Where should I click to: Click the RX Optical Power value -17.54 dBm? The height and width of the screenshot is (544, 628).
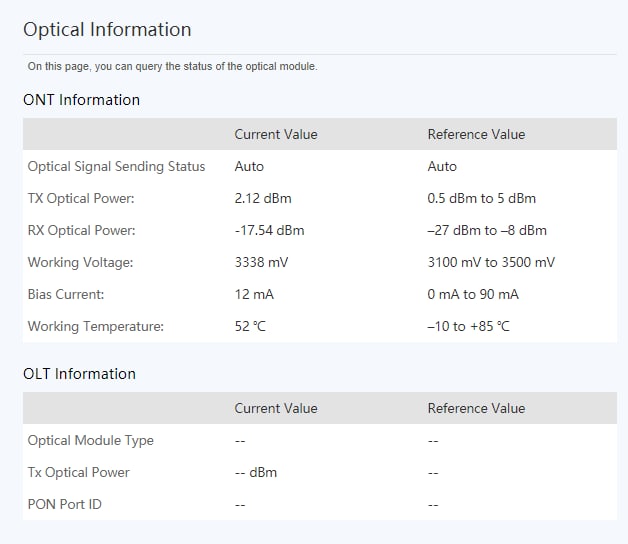[270, 230]
